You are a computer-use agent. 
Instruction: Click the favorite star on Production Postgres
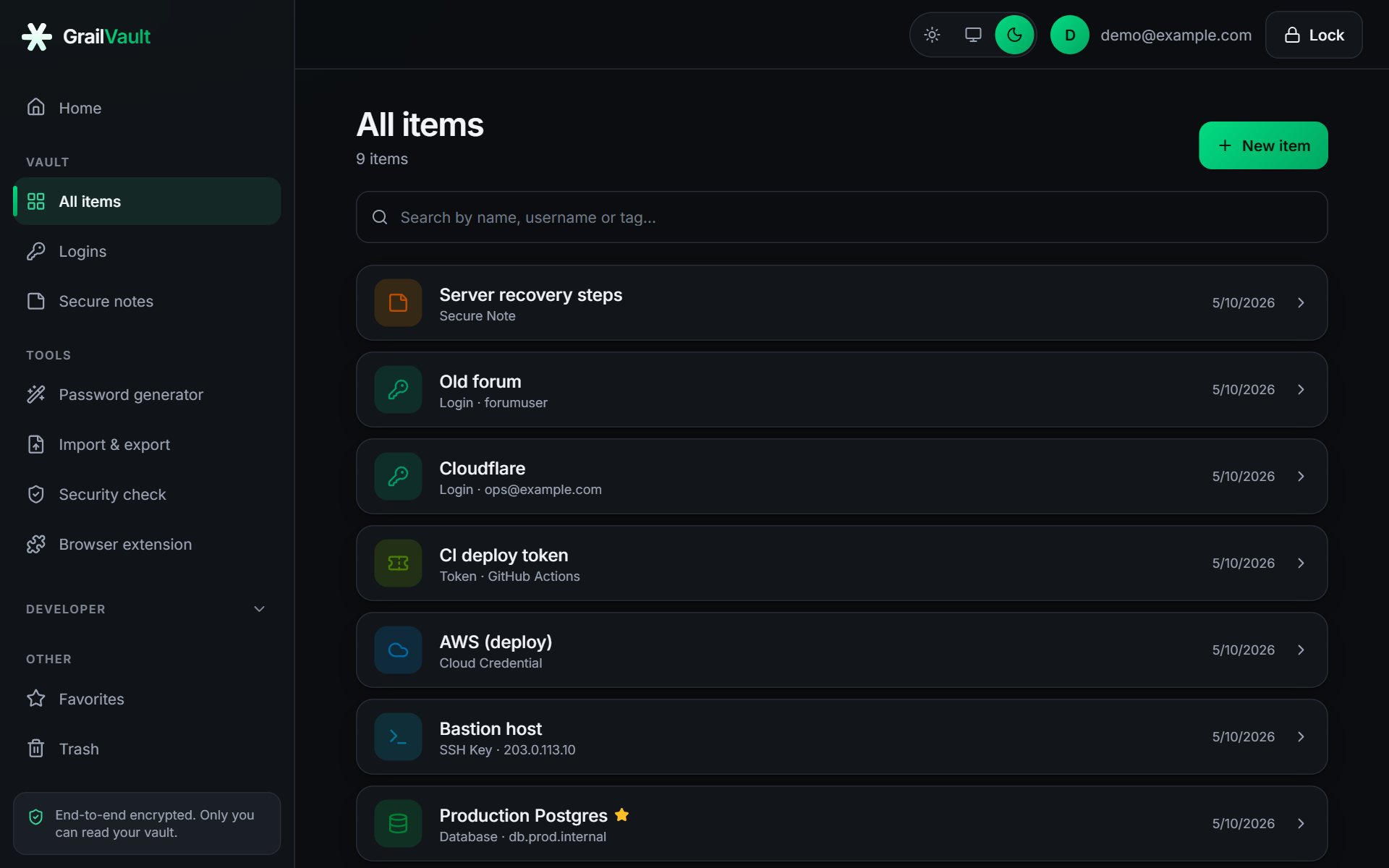(x=621, y=814)
